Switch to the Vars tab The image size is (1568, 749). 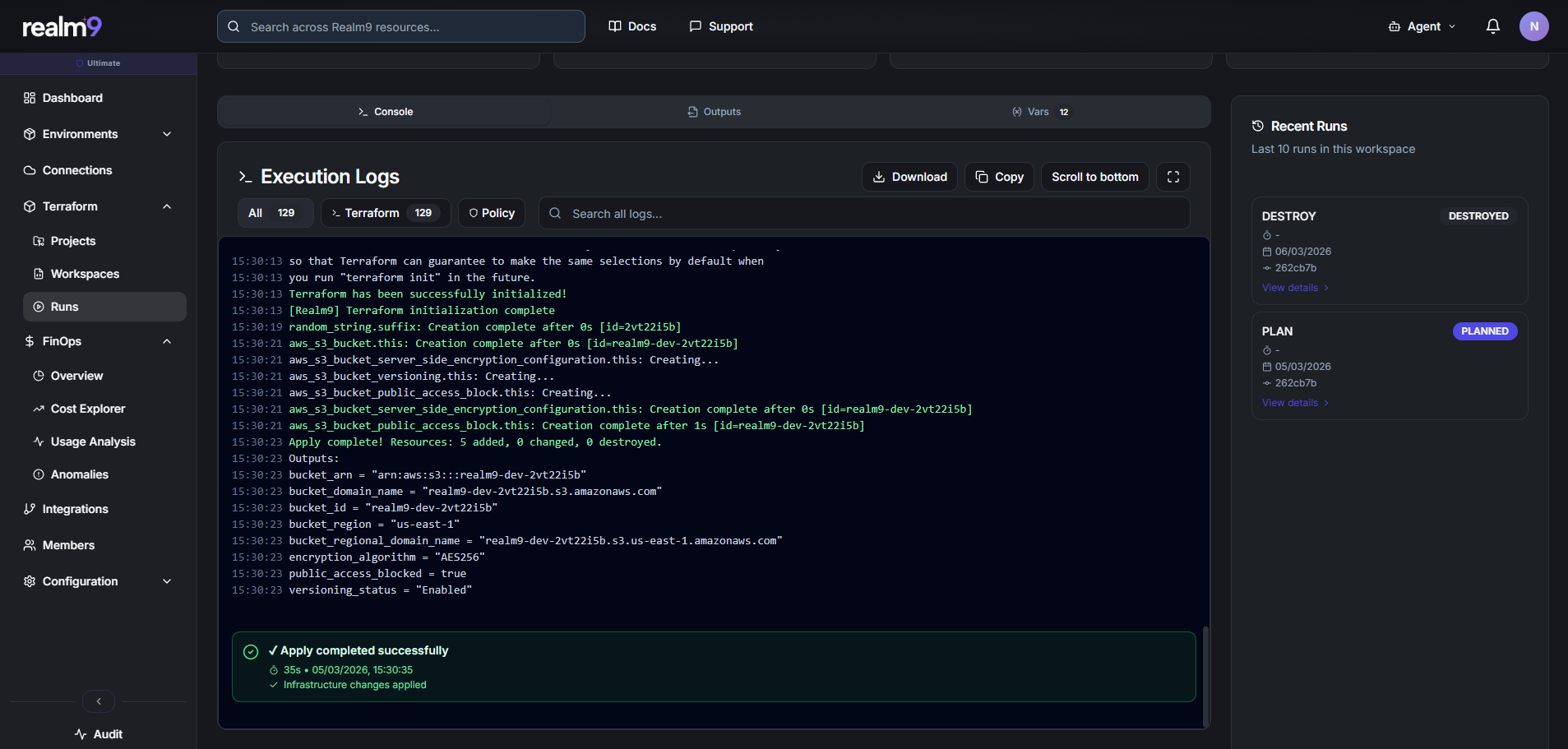pyautogui.click(x=1040, y=112)
